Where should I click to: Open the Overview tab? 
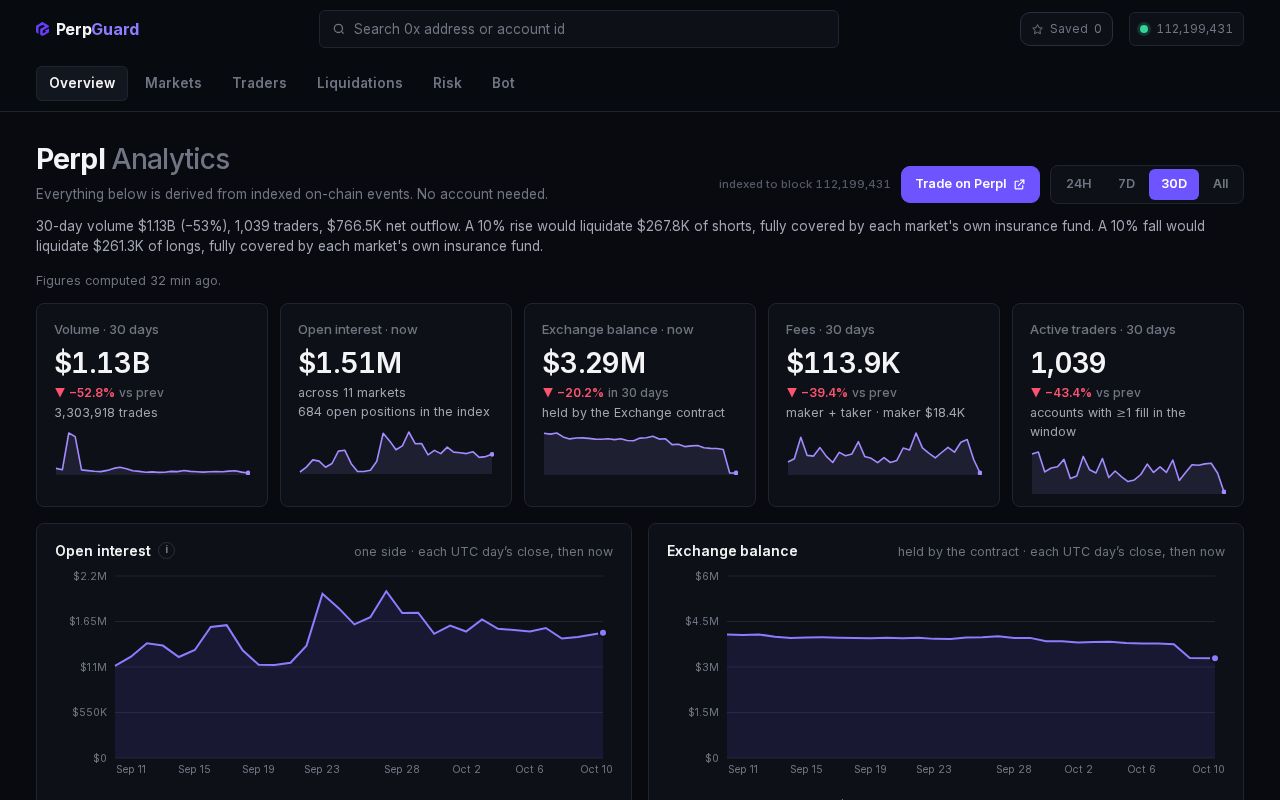(x=82, y=83)
